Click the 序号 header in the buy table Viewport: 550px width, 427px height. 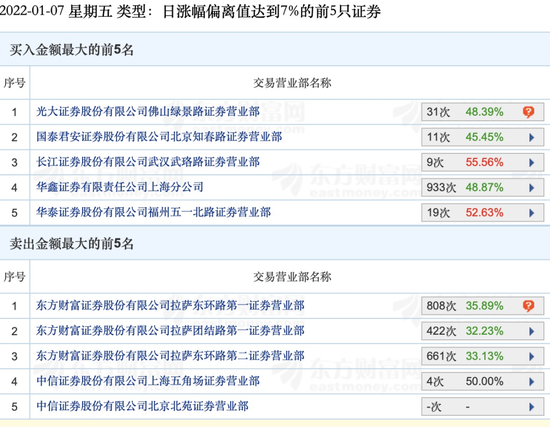(x=14, y=83)
